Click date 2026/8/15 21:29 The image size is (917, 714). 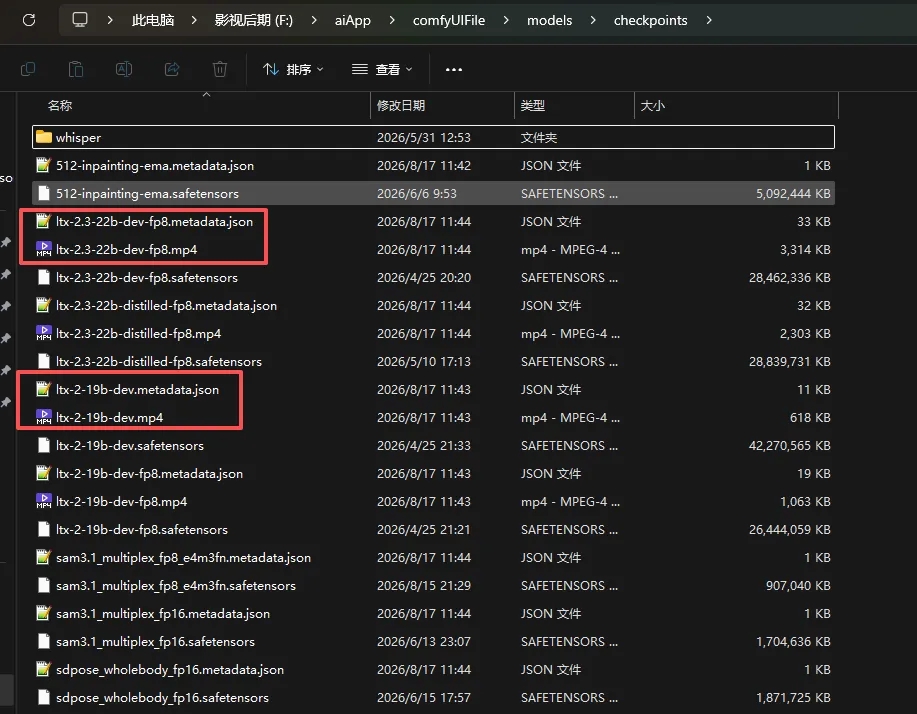pyautogui.click(x=424, y=585)
